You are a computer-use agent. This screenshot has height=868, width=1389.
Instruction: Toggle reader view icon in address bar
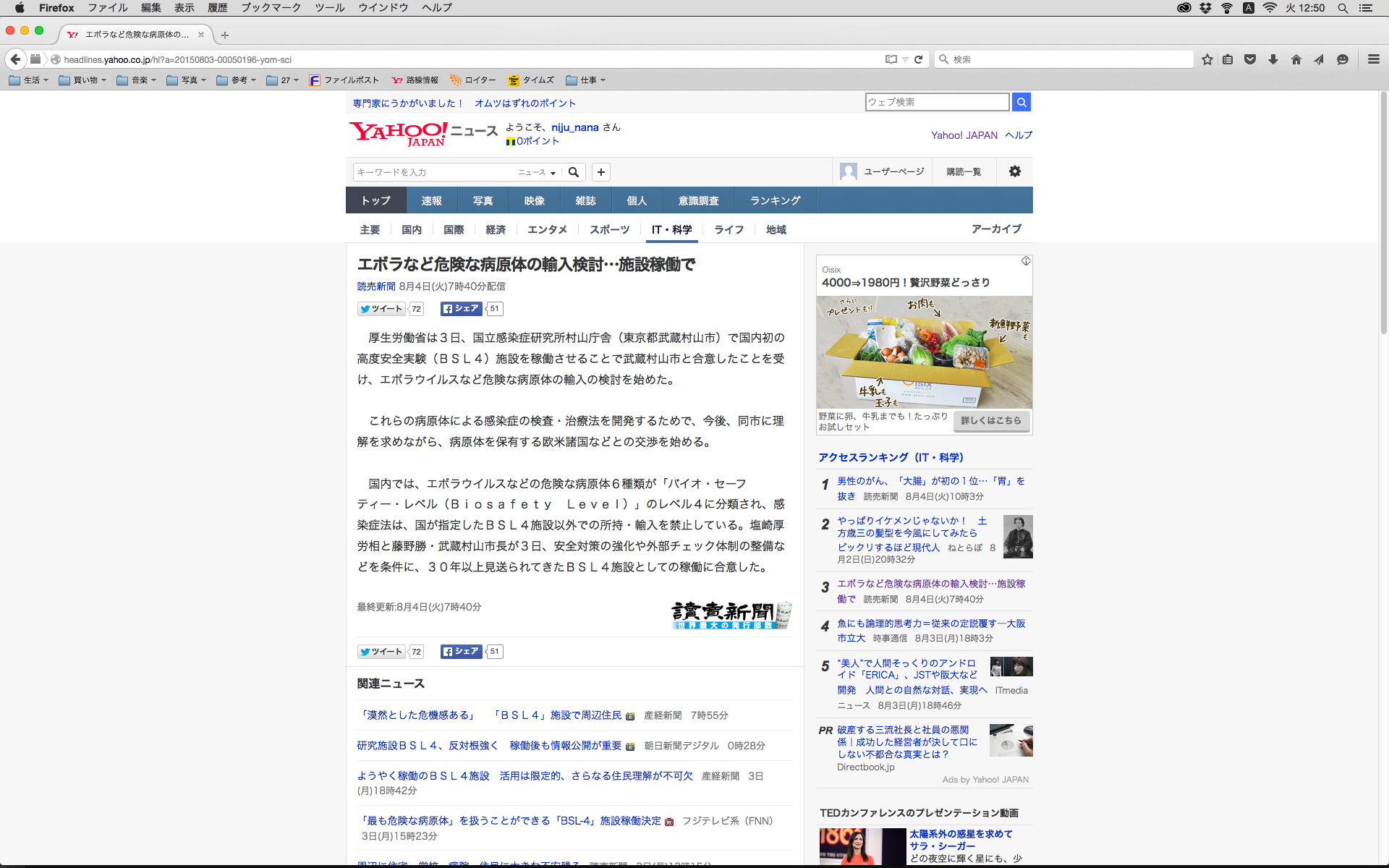coord(891,59)
